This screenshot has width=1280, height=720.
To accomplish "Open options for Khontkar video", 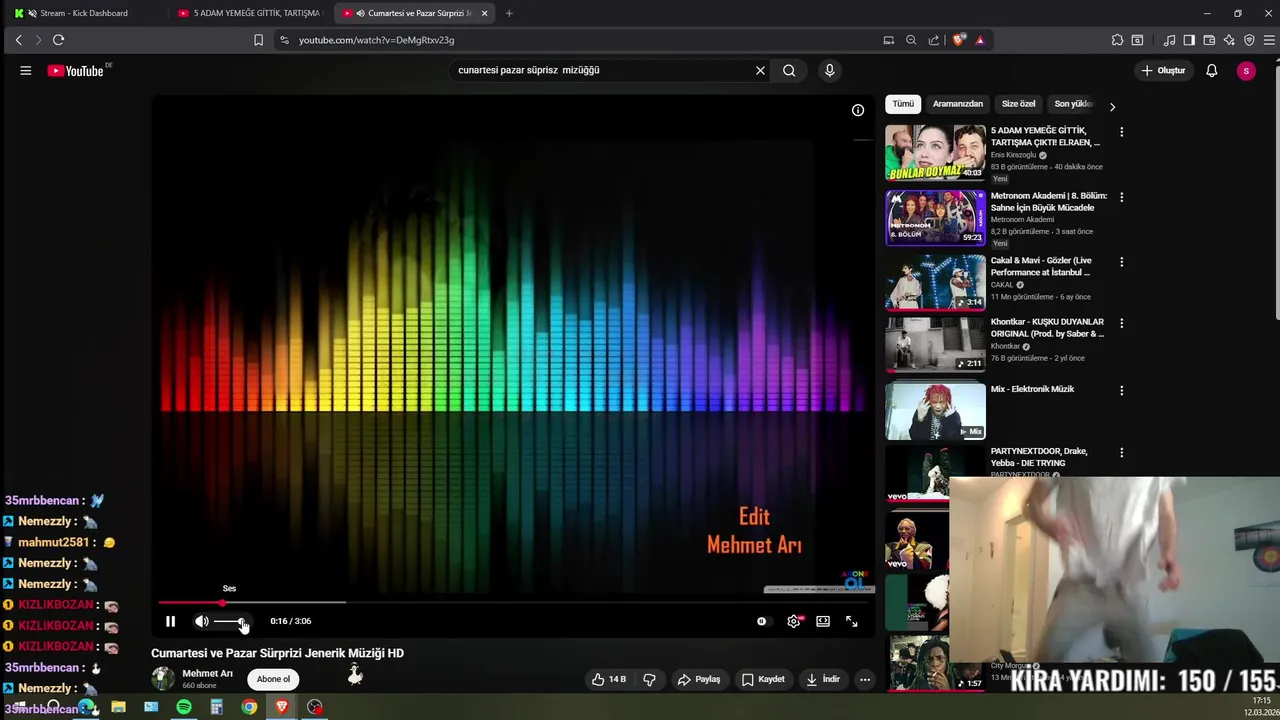I will pos(1121,323).
